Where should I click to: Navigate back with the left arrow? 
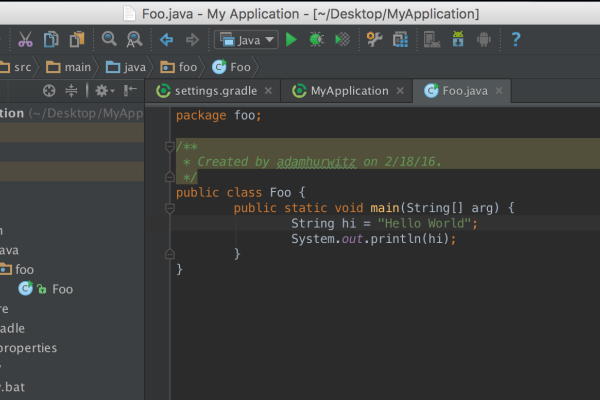pos(167,40)
